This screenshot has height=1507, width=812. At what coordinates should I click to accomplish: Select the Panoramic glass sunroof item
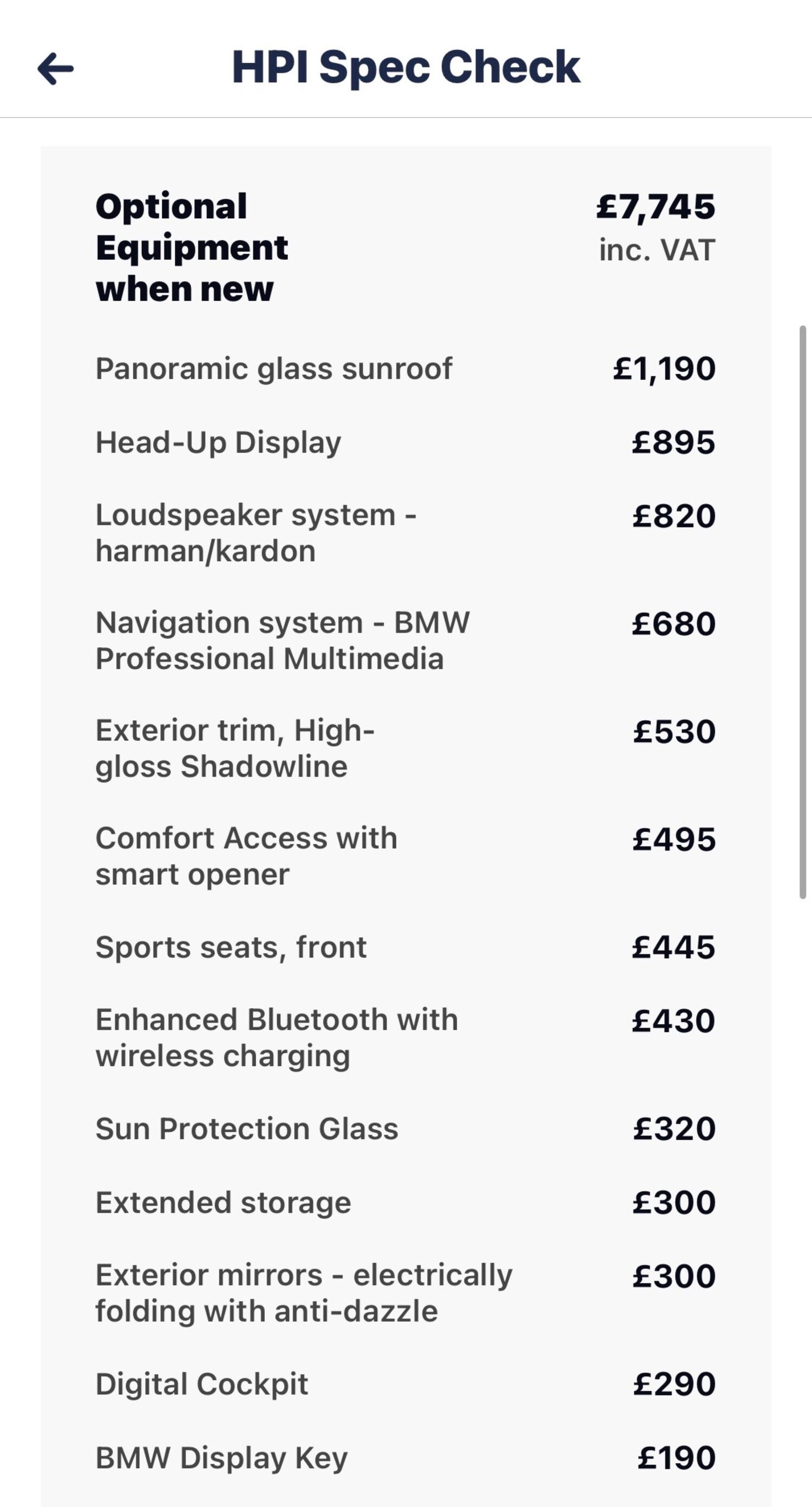274,369
